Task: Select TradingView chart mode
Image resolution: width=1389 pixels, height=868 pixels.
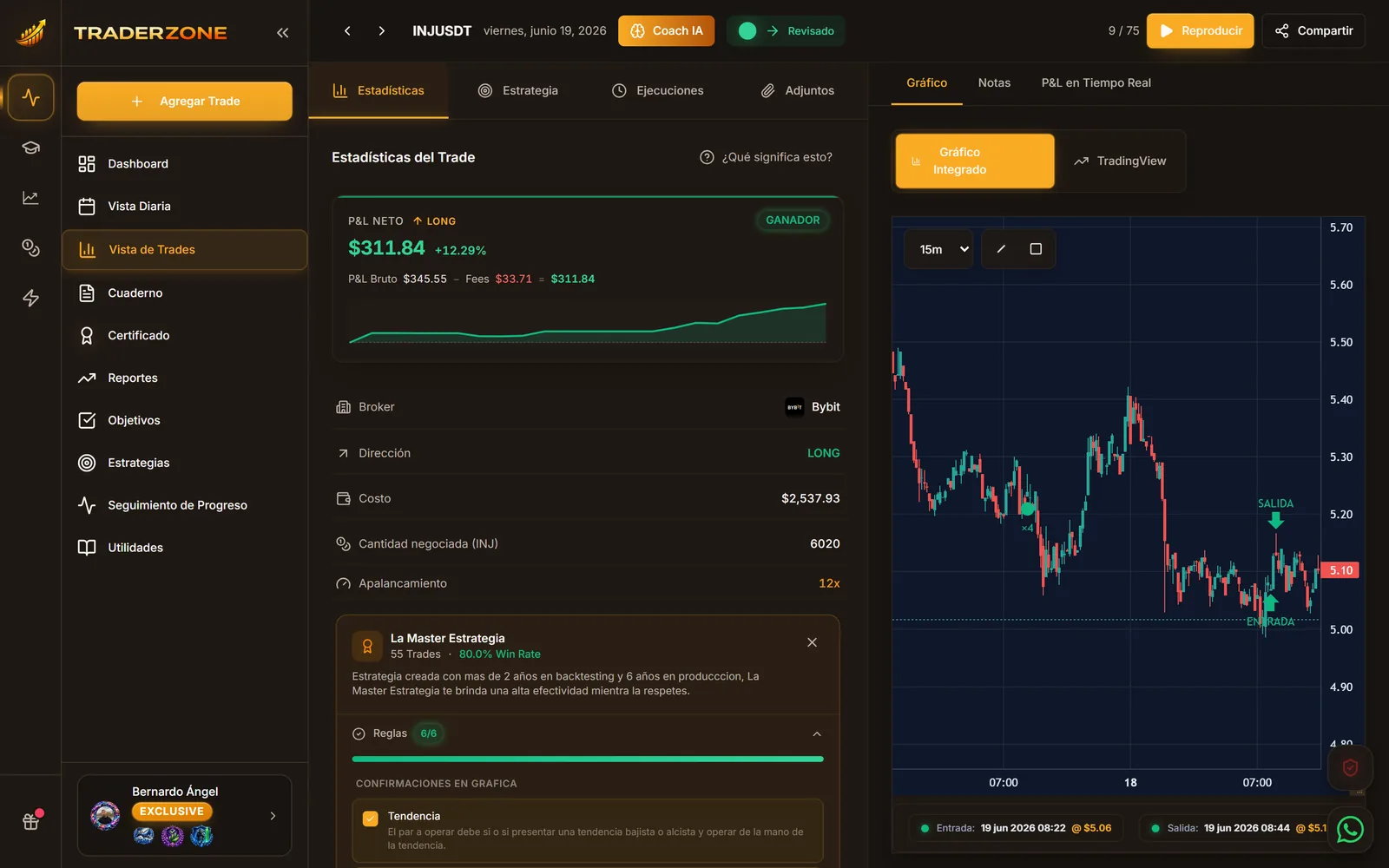Action: point(1120,161)
